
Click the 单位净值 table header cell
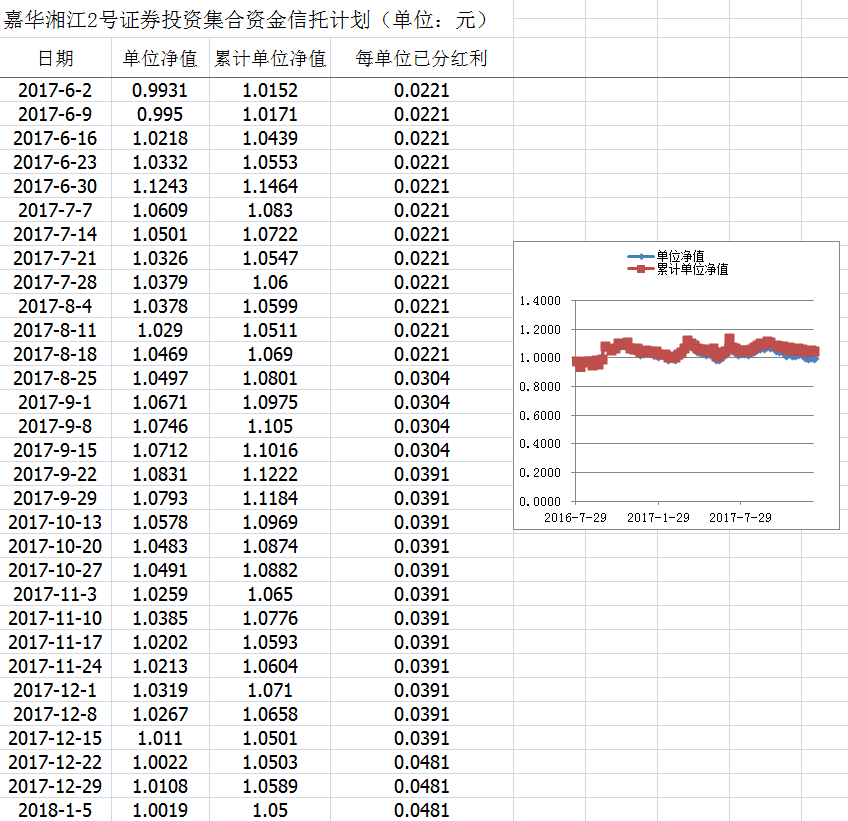160,59
